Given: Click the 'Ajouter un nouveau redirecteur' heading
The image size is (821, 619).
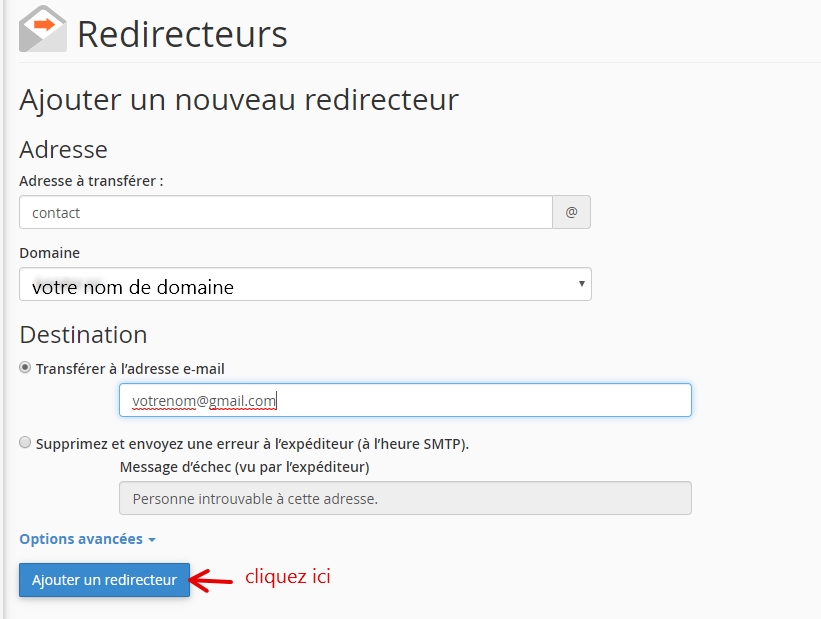Looking at the screenshot, I should [239, 100].
